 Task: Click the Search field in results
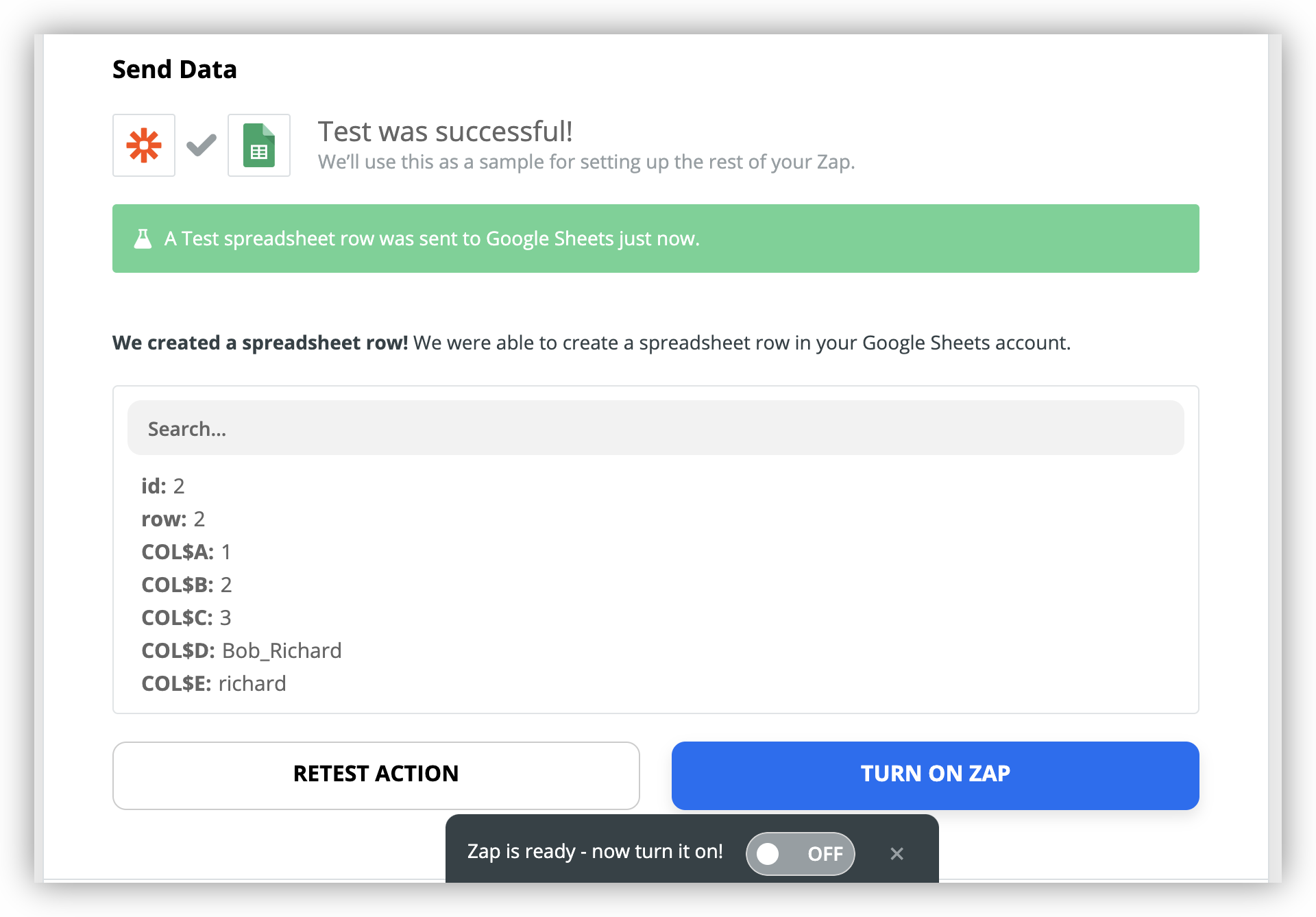click(x=655, y=428)
